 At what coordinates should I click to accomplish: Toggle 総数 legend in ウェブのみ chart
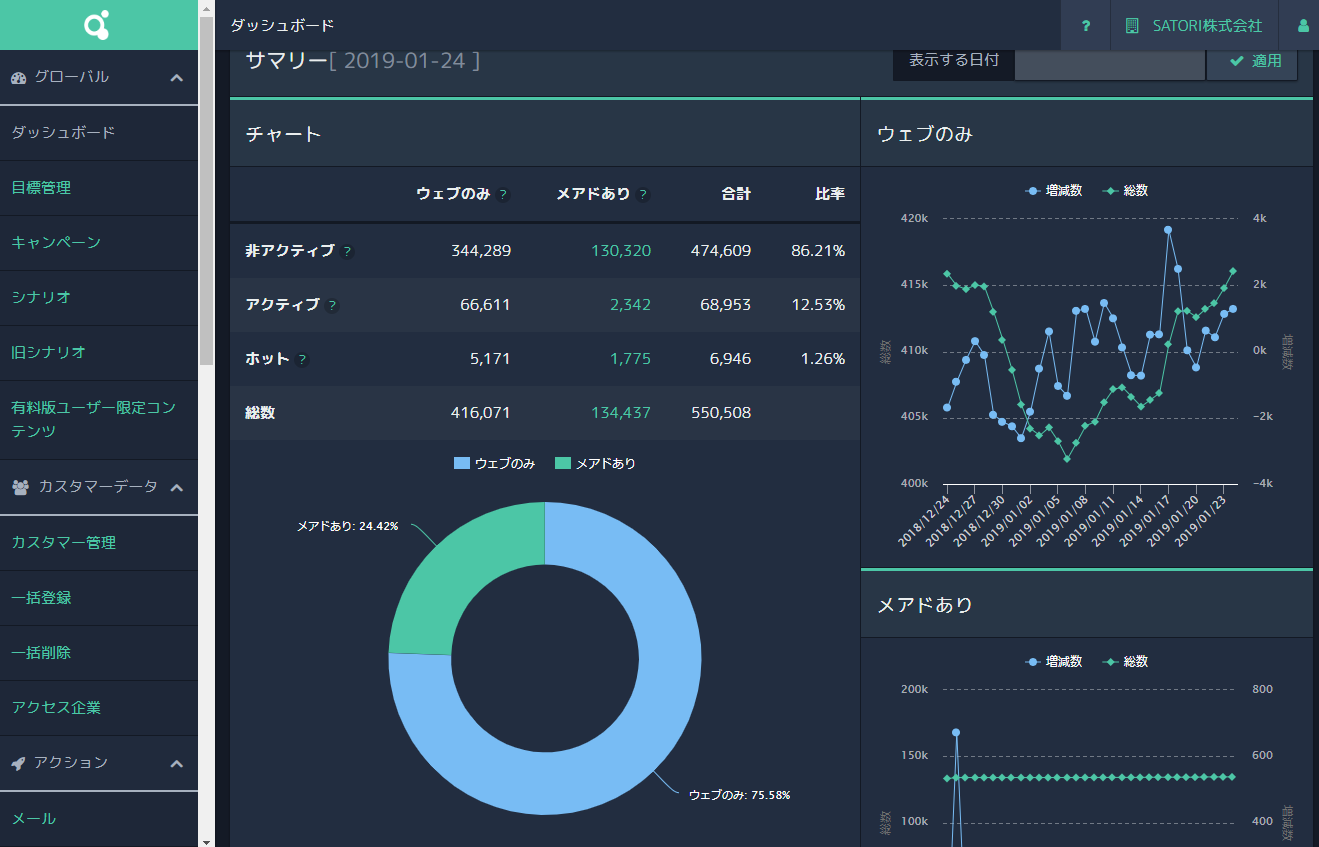tap(1125, 190)
